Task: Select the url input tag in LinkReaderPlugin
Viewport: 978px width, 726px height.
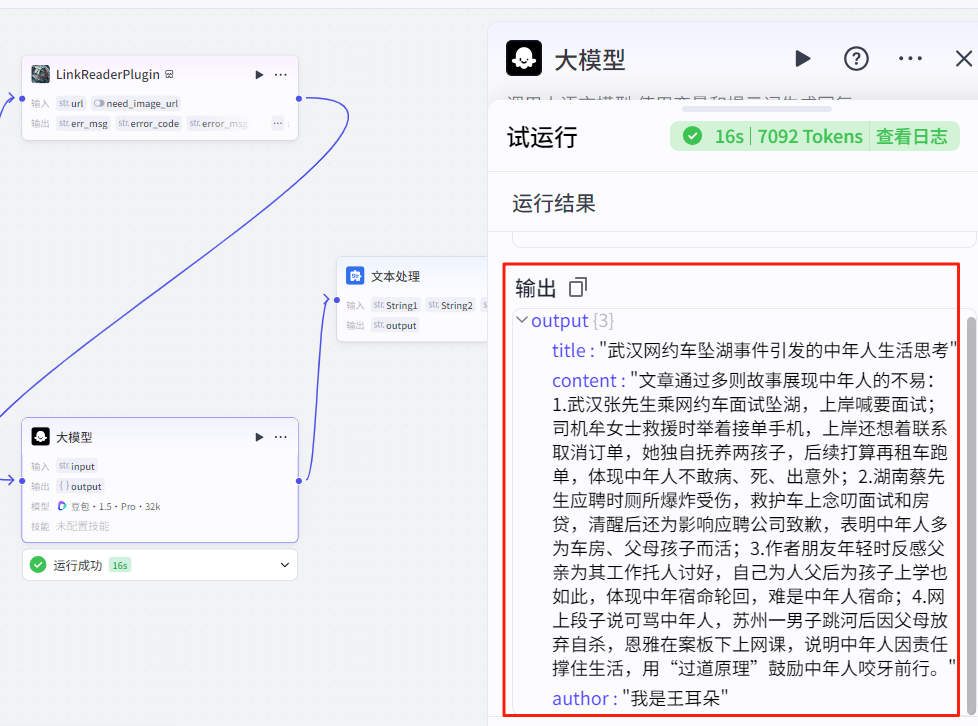Action: 71,104
